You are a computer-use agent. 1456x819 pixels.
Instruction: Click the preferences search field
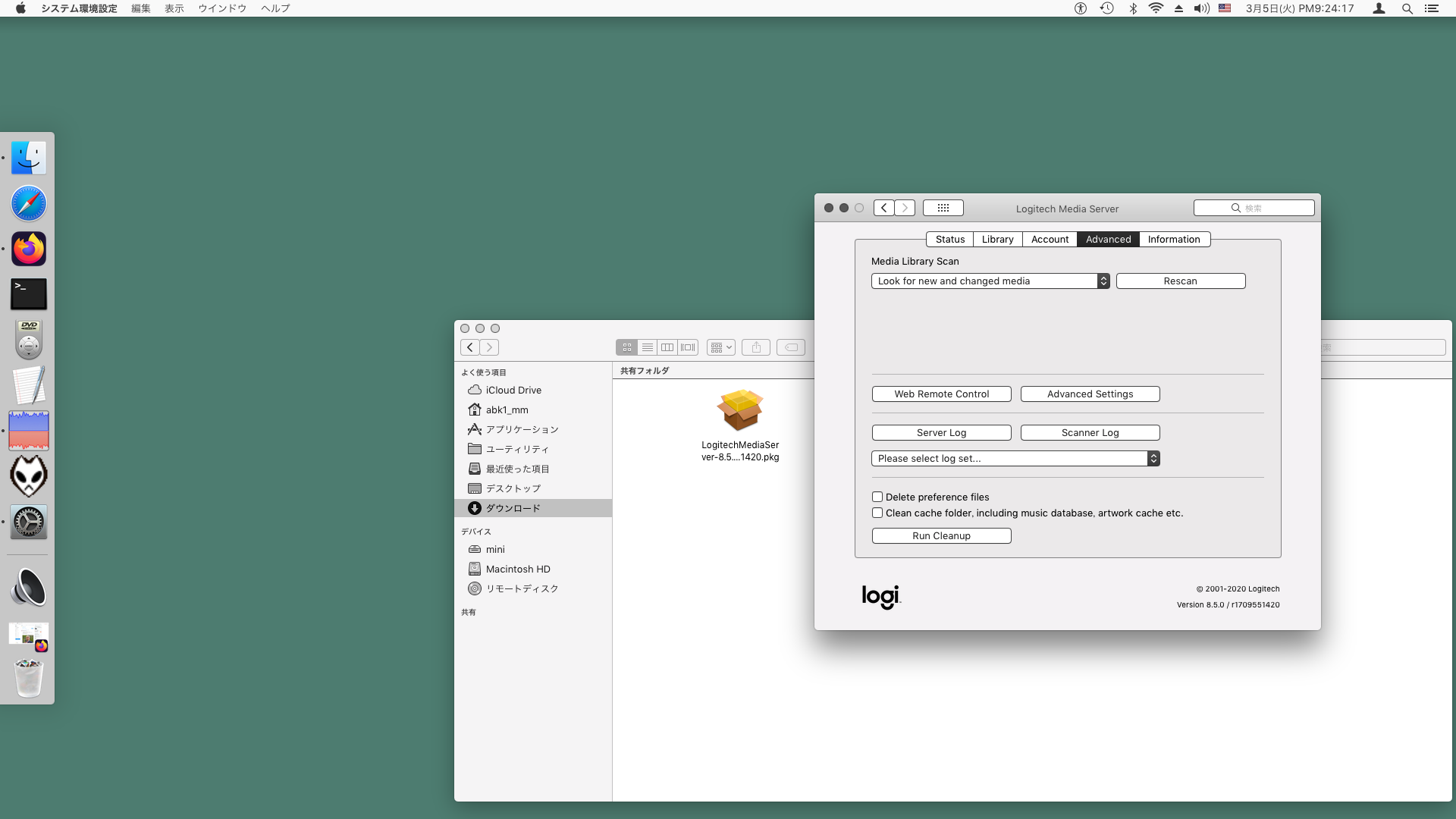point(1254,208)
